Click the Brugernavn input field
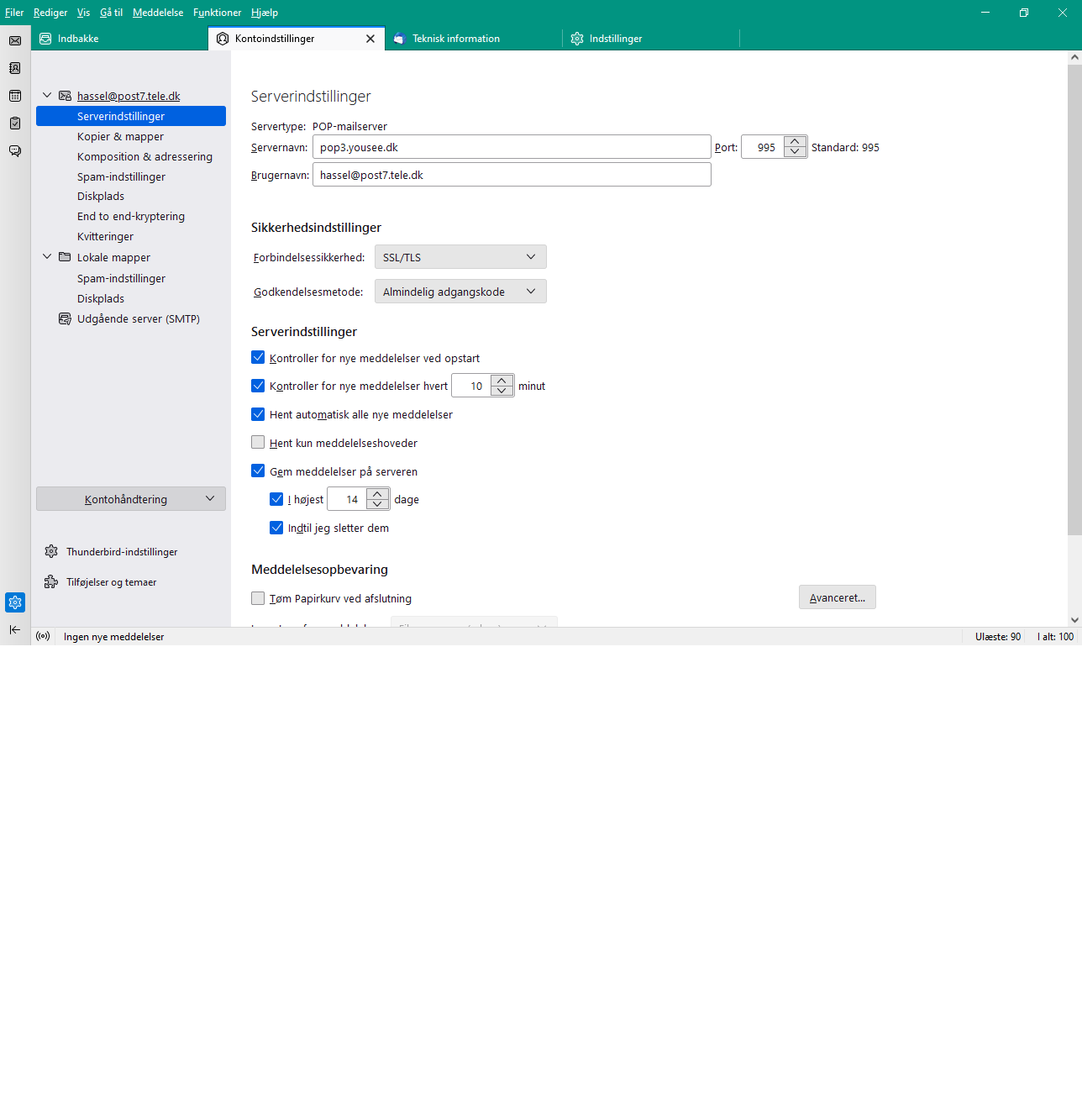Image resolution: width=1082 pixels, height=1120 pixels. coord(512,175)
